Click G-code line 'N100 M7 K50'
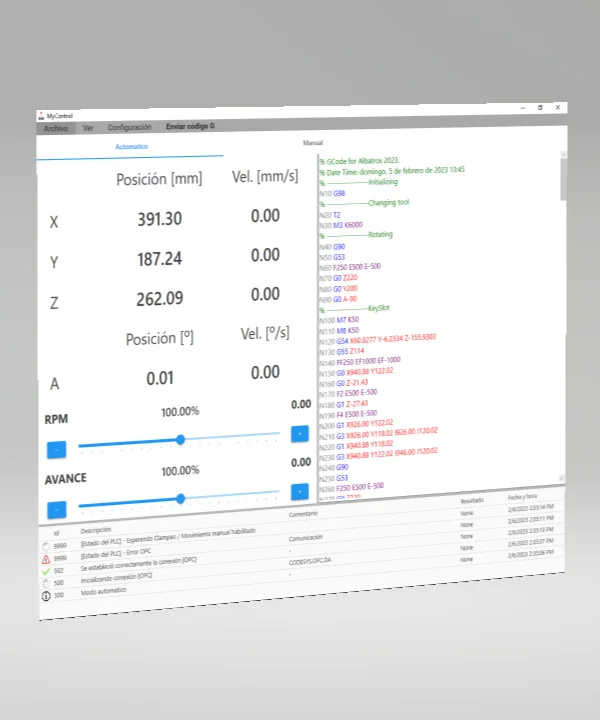600x720 pixels. tap(339, 320)
